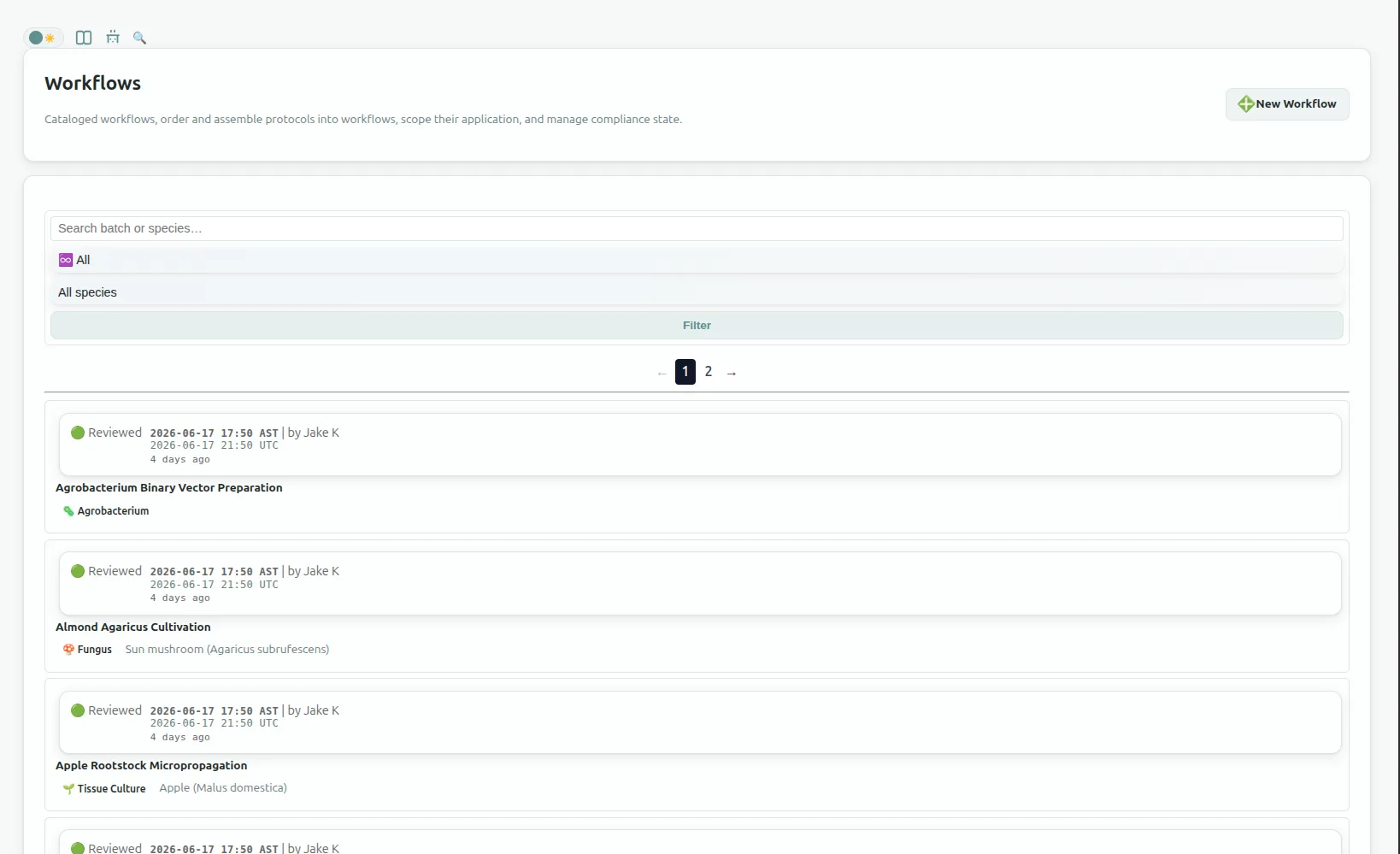Screen dimensions: 1400x854
Task: Expand the All species dropdown
Action: tap(697, 292)
